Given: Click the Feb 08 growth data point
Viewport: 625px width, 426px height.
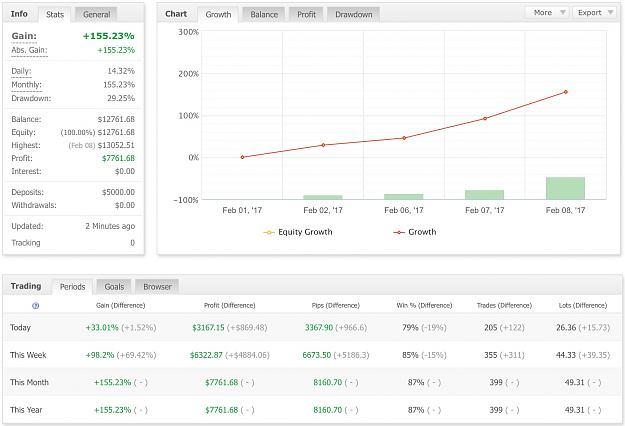Looking at the screenshot, I should point(565,92).
